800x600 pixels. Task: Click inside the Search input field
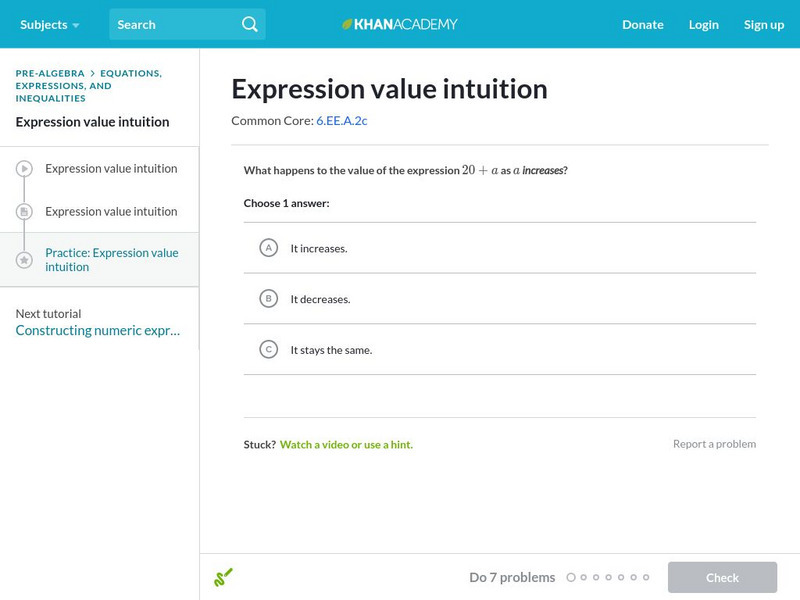click(x=170, y=24)
